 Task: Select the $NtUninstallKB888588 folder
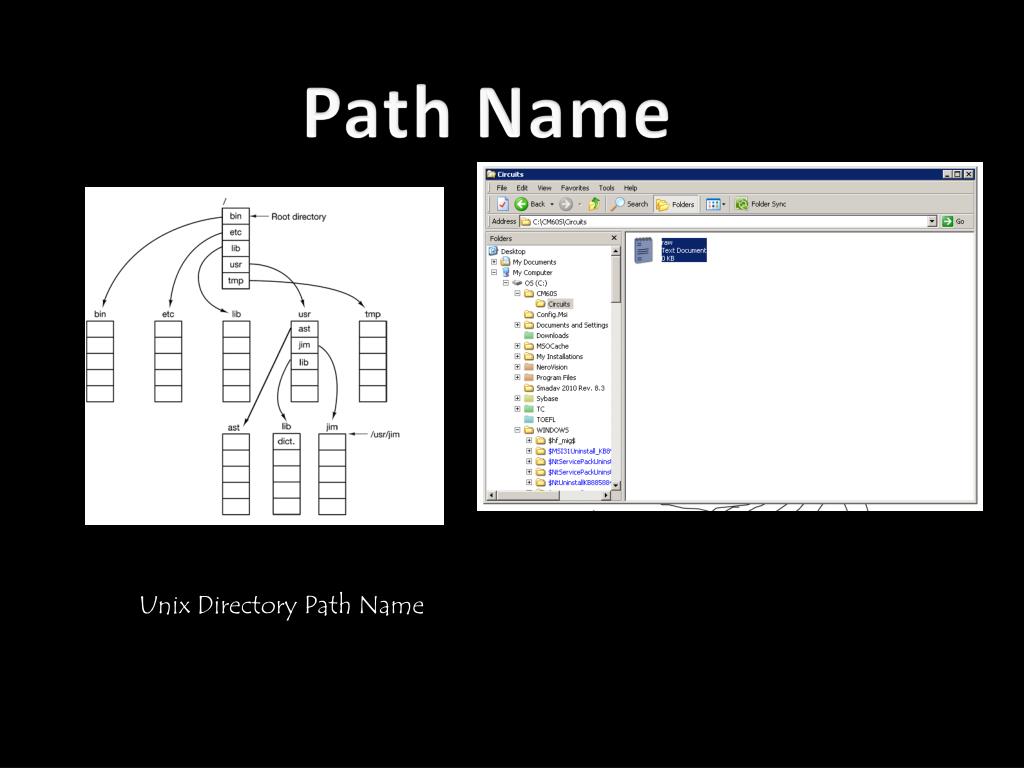(579, 483)
